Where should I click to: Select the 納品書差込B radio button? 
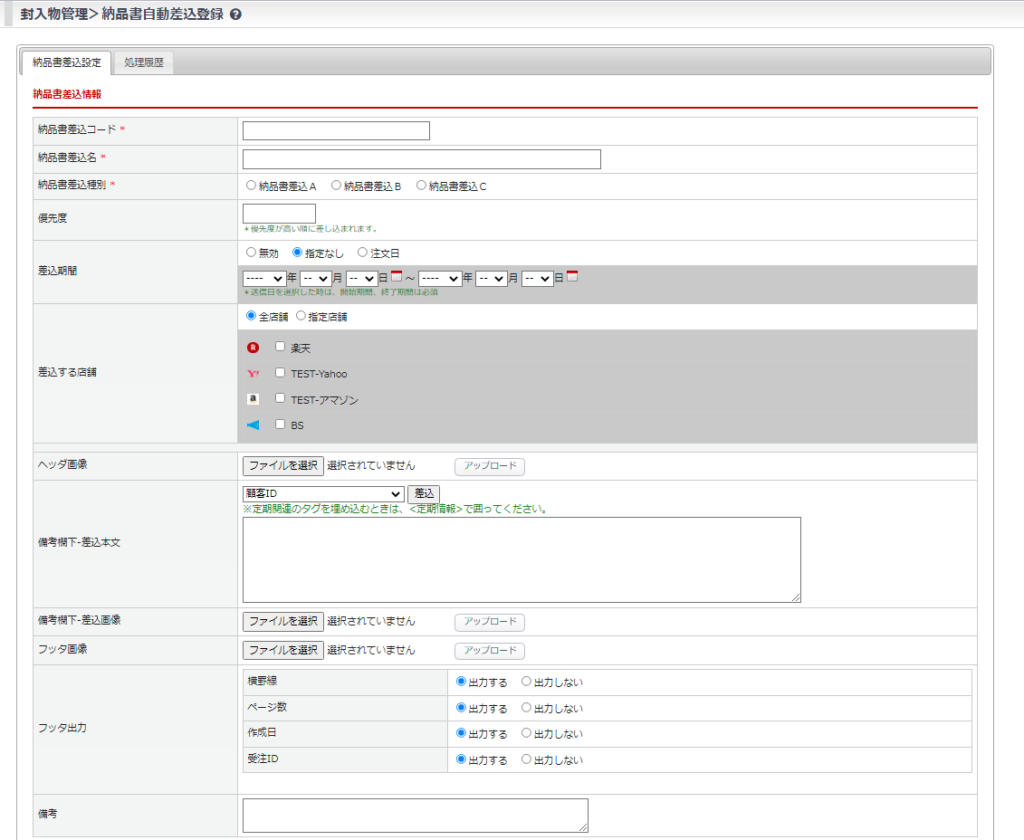[x=337, y=186]
